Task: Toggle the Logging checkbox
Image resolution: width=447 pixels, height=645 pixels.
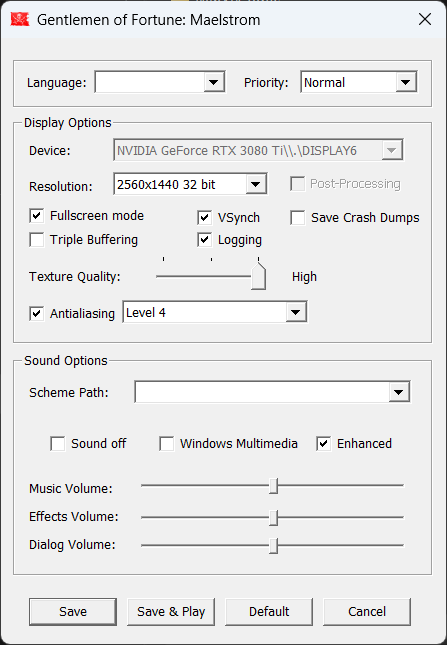Action: point(204,240)
